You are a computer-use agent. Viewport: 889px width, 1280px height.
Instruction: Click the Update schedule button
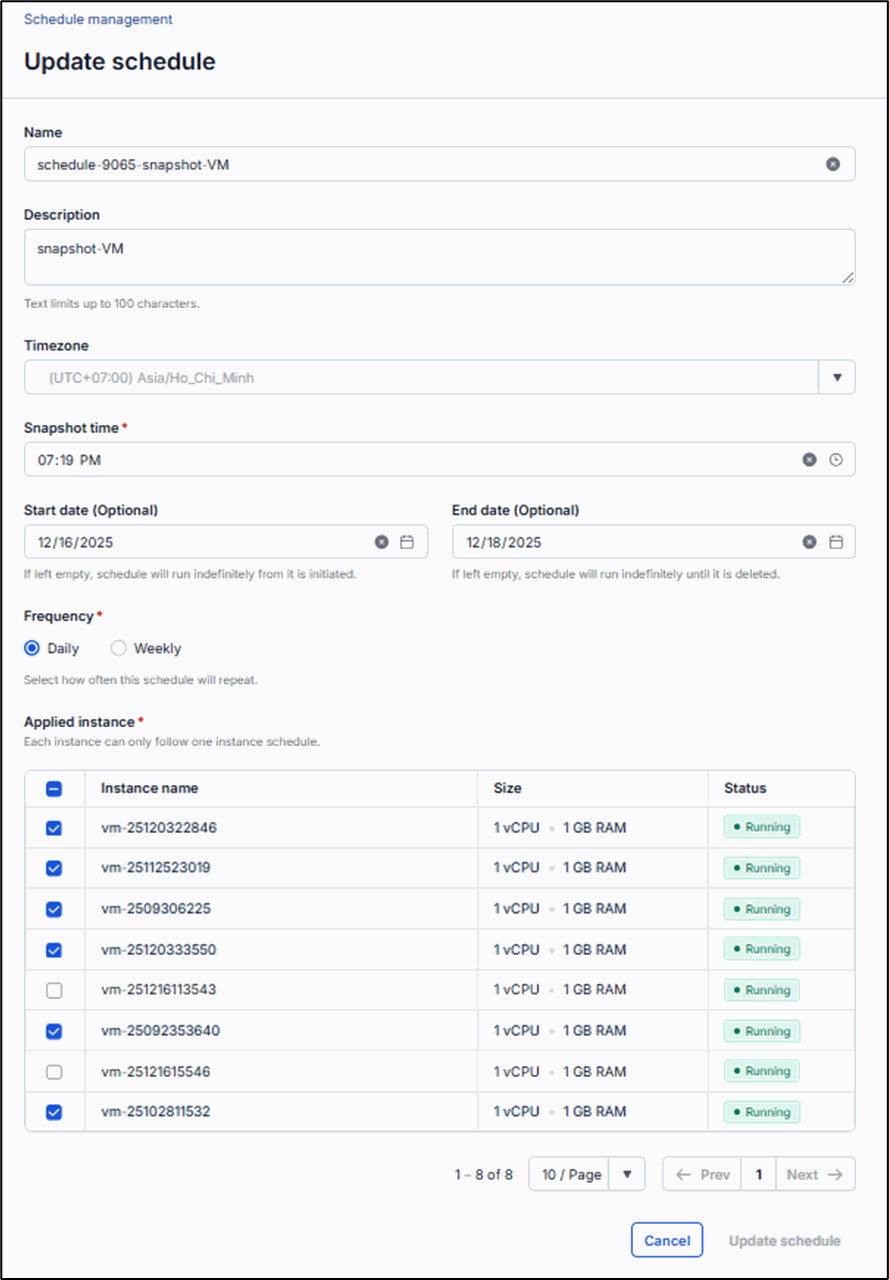click(x=785, y=1240)
